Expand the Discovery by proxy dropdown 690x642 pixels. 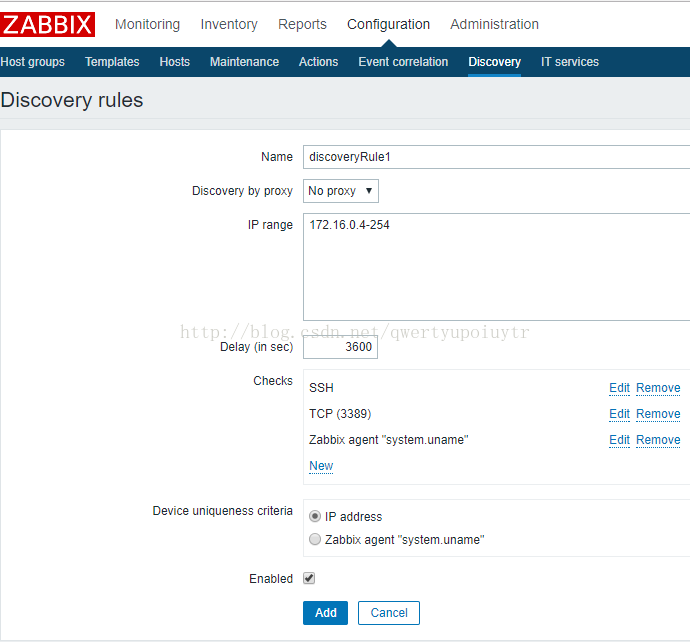point(341,191)
